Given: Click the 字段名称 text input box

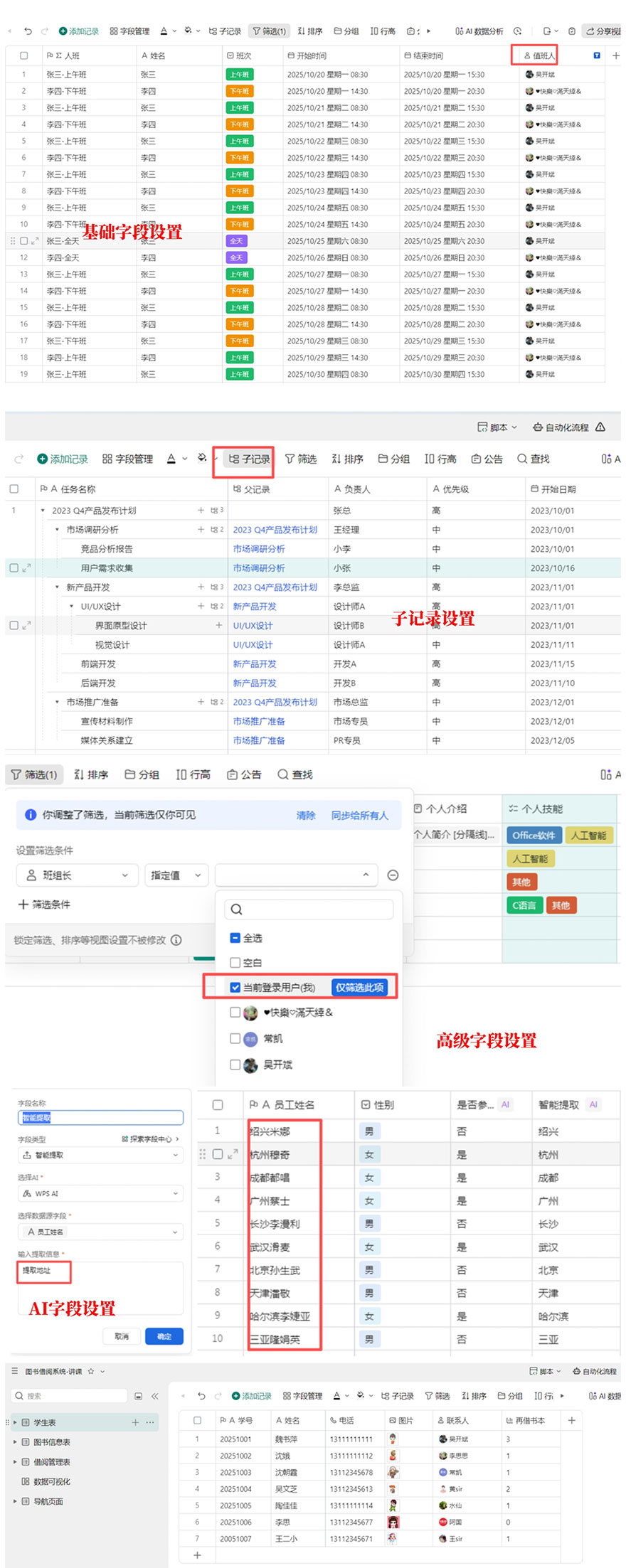Looking at the screenshot, I should click(x=100, y=1117).
